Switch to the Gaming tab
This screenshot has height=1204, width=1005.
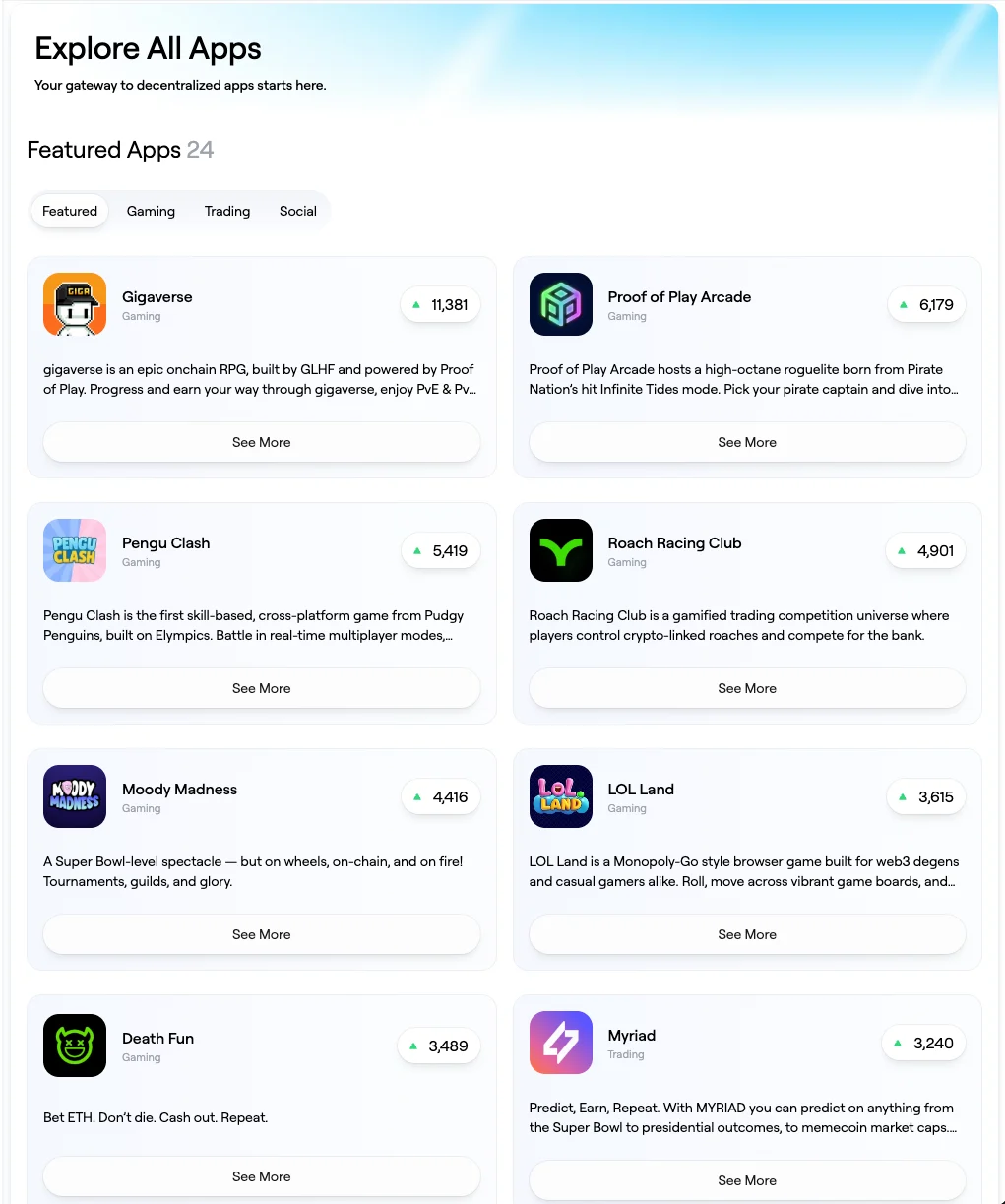click(x=151, y=211)
